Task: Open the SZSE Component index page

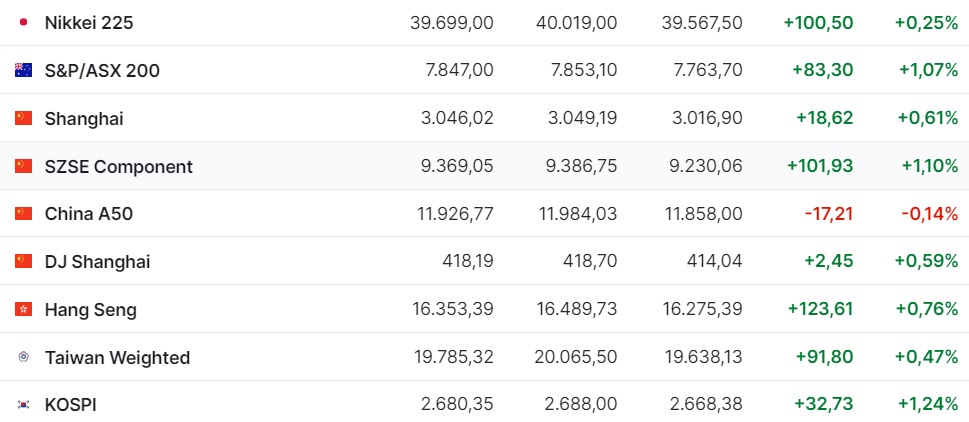Action: click(119, 166)
